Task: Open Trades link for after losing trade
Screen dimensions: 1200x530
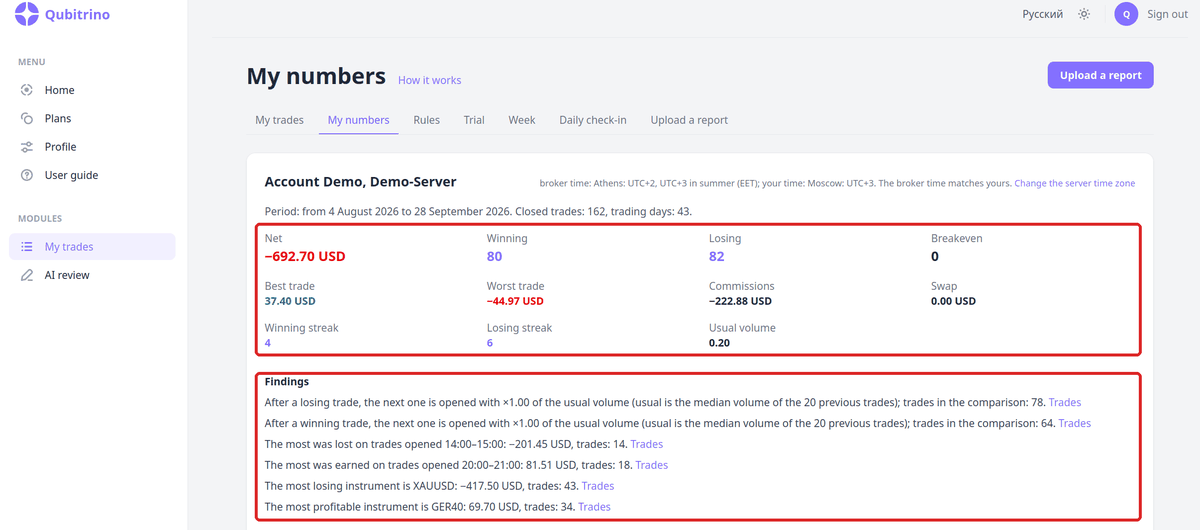Action: (1065, 402)
